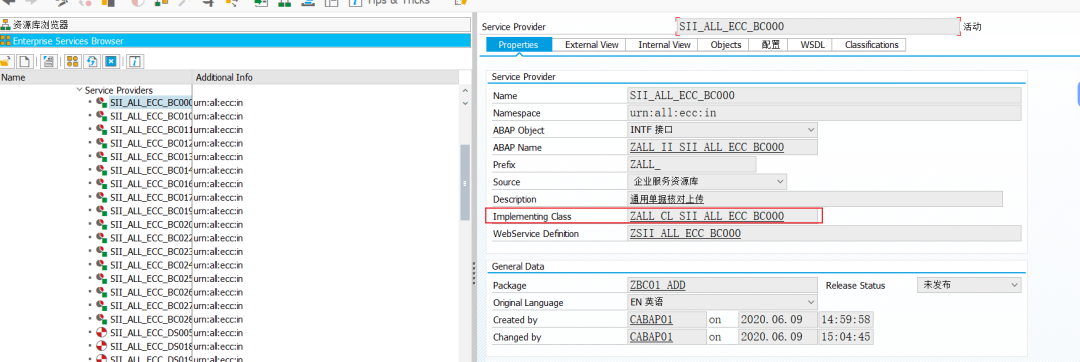Open the Original Language dropdown
The width and height of the screenshot is (1080, 362).
point(810,302)
